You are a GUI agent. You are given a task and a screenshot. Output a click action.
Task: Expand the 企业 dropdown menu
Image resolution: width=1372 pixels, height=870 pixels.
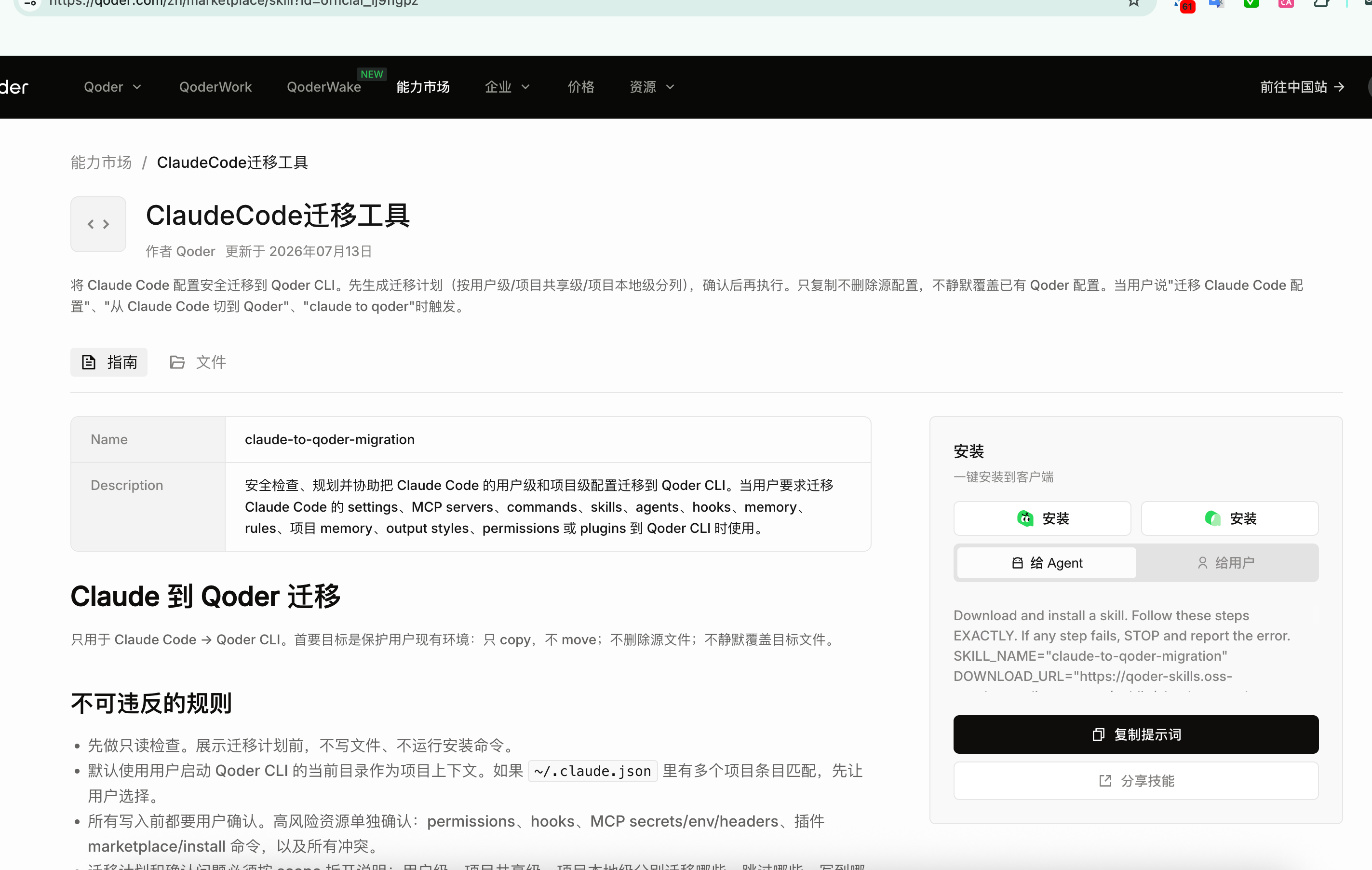point(507,87)
